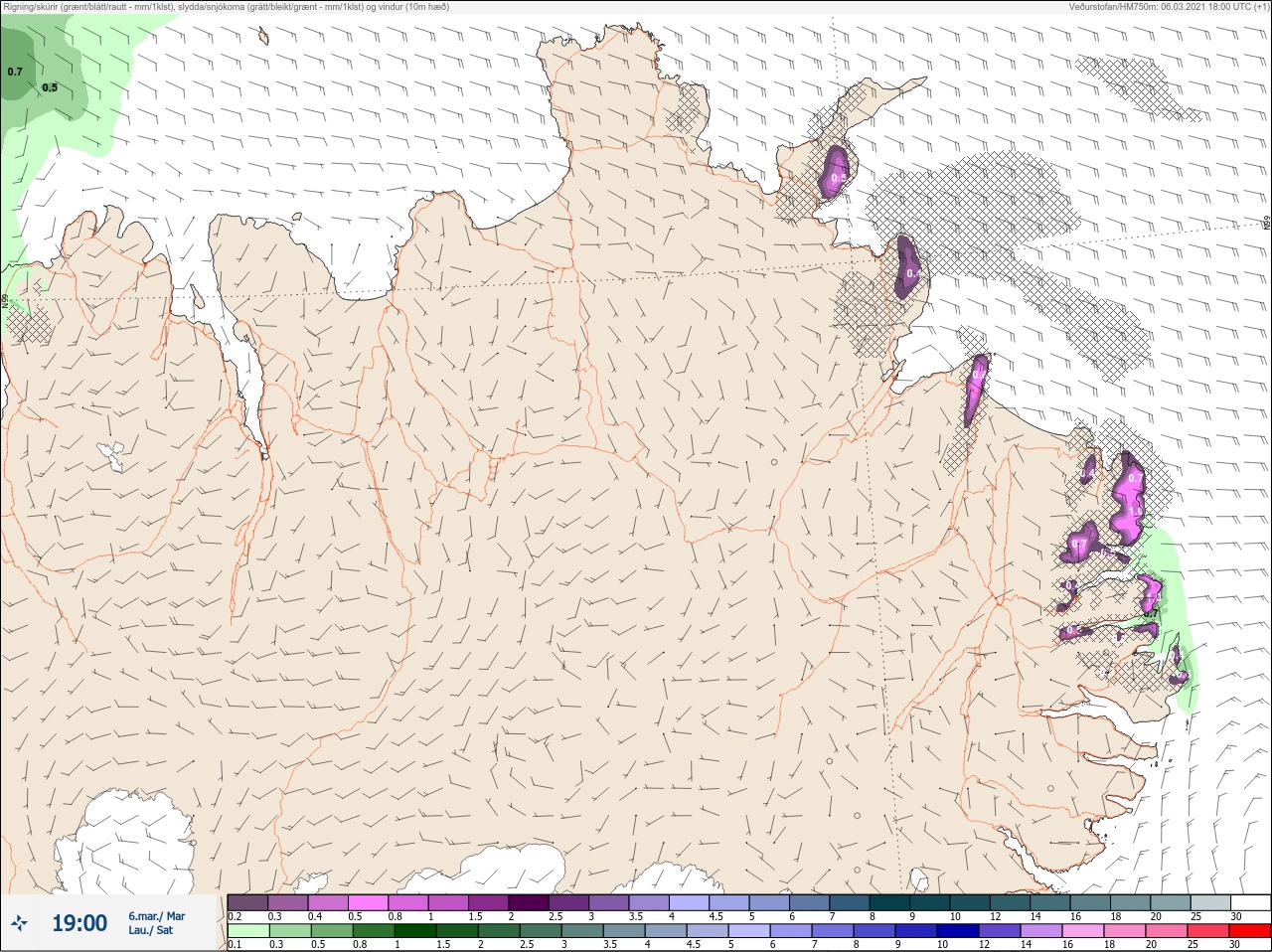The width and height of the screenshot is (1272, 952).
Task: Click the '0.1' label in the rain legend
Action: point(235,945)
